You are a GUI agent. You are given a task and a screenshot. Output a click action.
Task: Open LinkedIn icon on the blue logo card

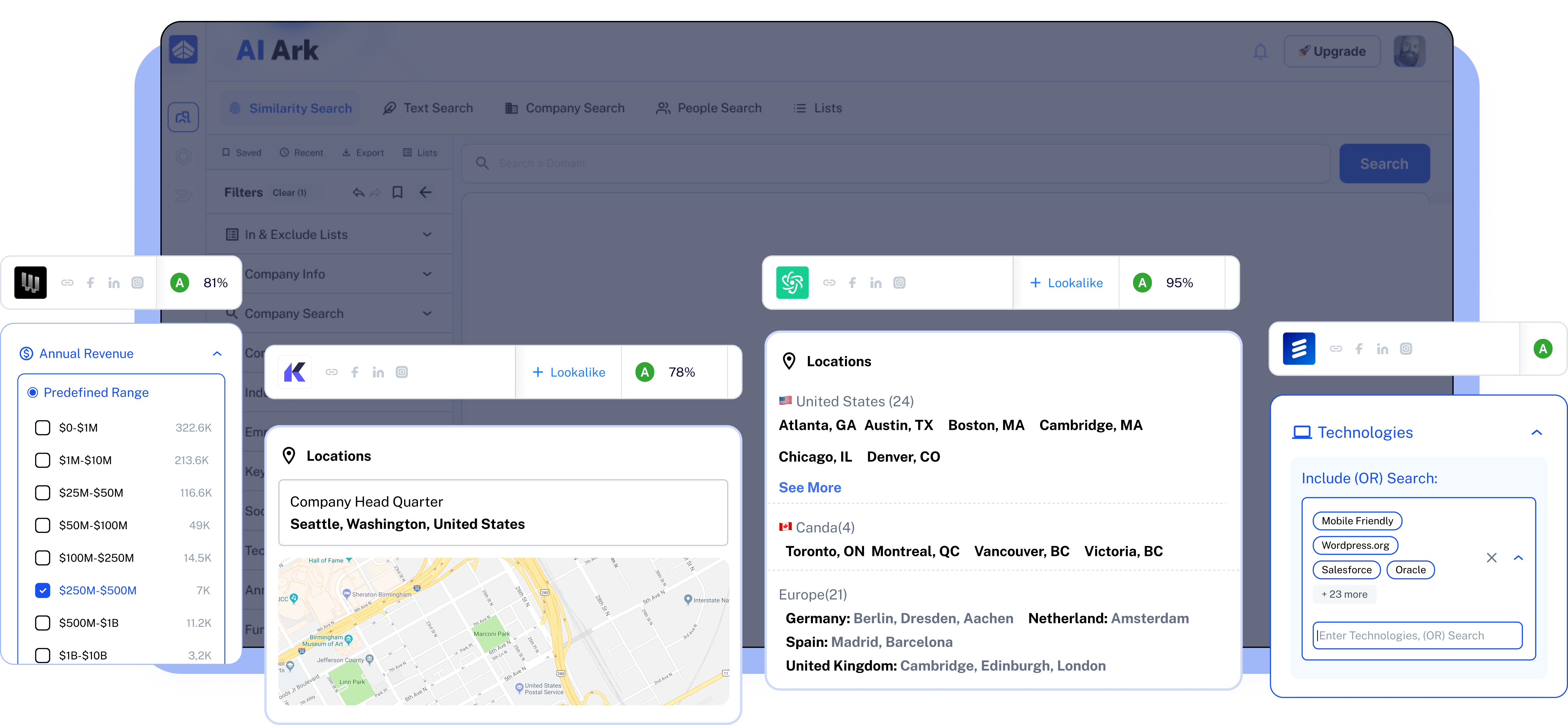[1382, 349]
